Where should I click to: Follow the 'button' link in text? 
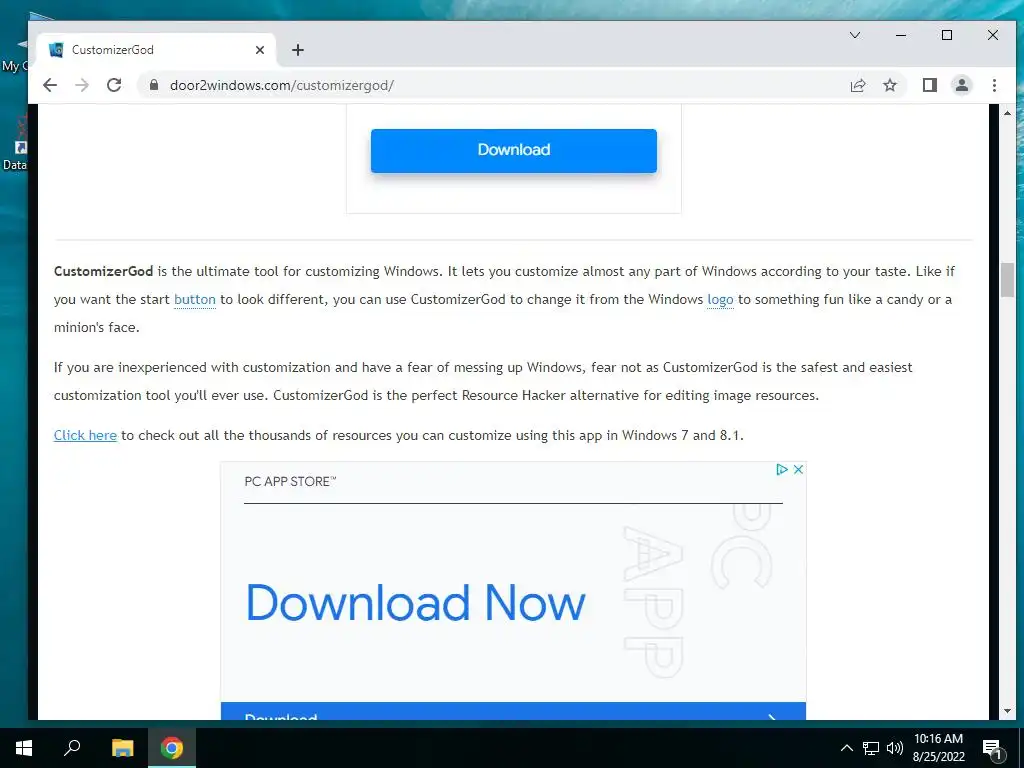pos(195,300)
